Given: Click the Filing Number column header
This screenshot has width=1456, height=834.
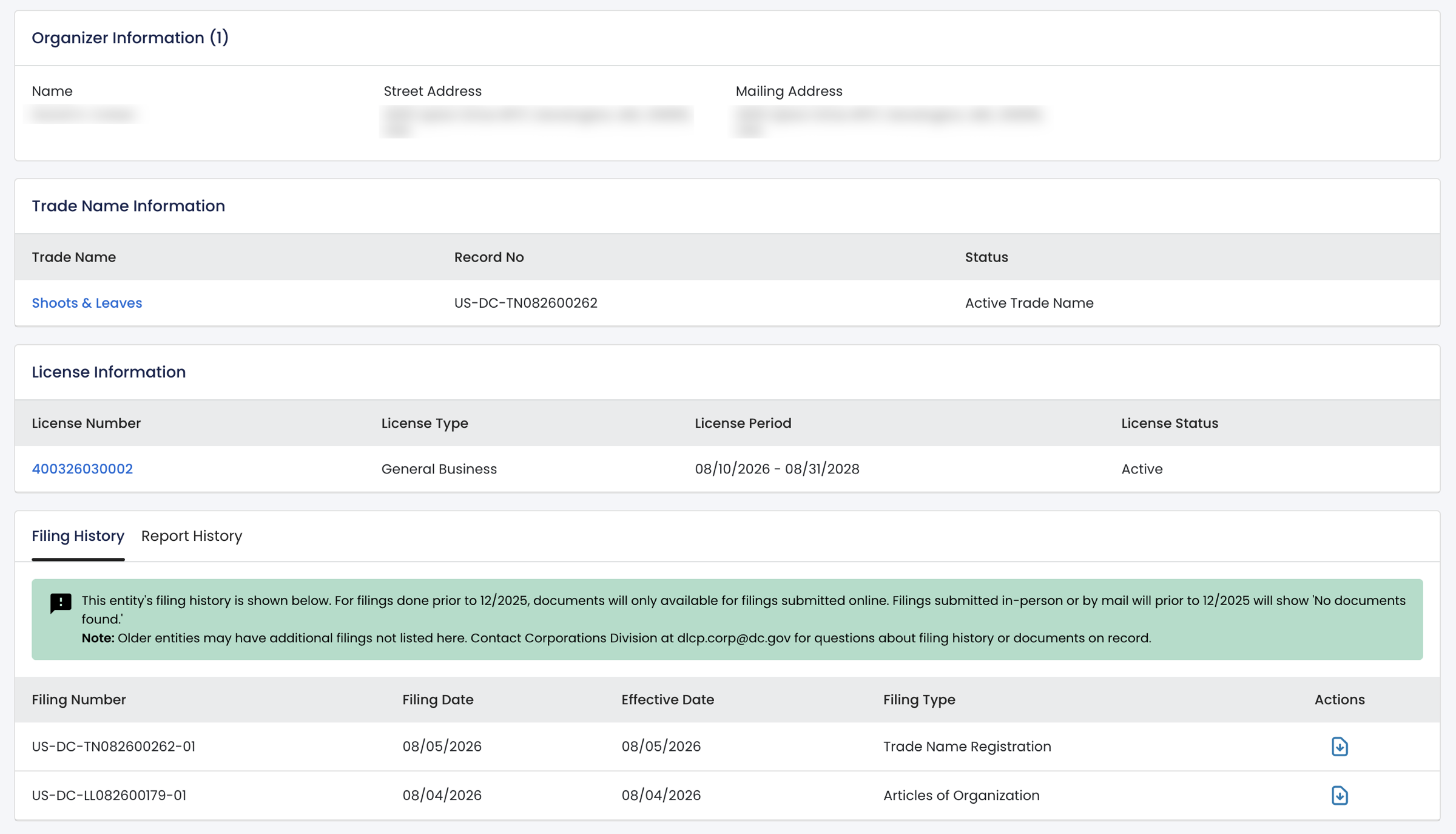Looking at the screenshot, I should point(79,699).
